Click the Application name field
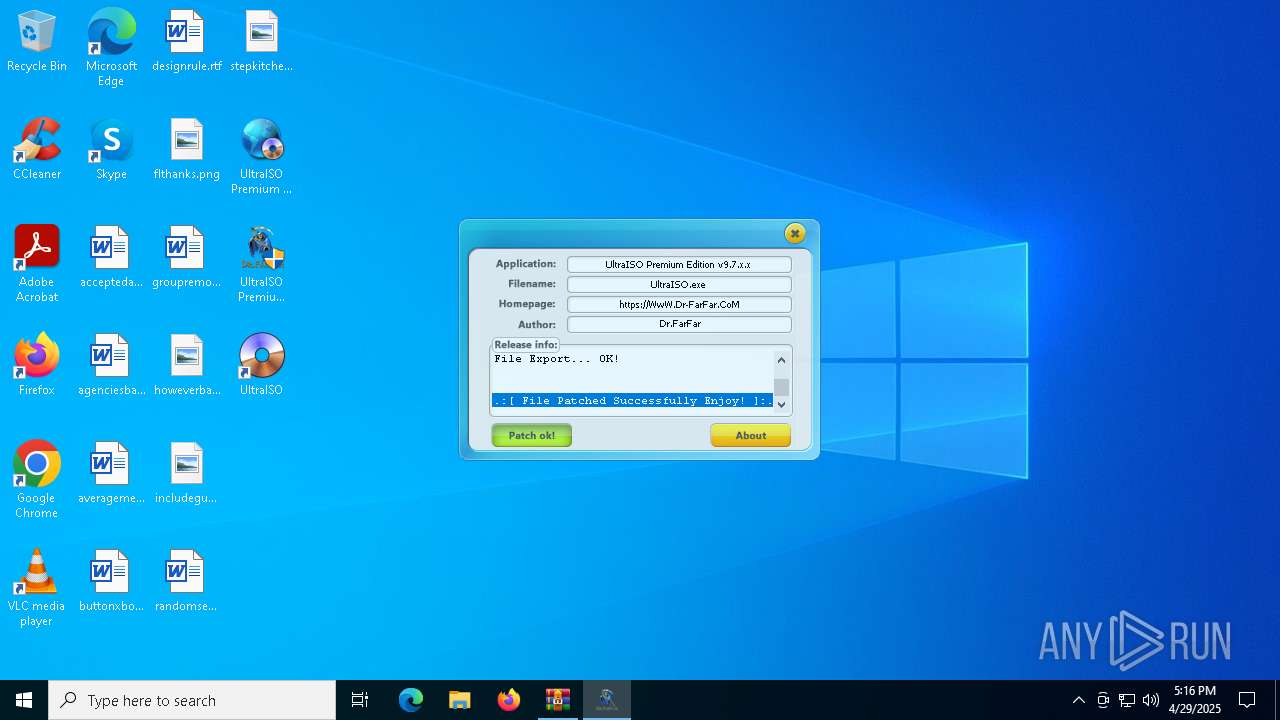The height and width of the screenshot is (720, 1280). (x=679, y=265)
